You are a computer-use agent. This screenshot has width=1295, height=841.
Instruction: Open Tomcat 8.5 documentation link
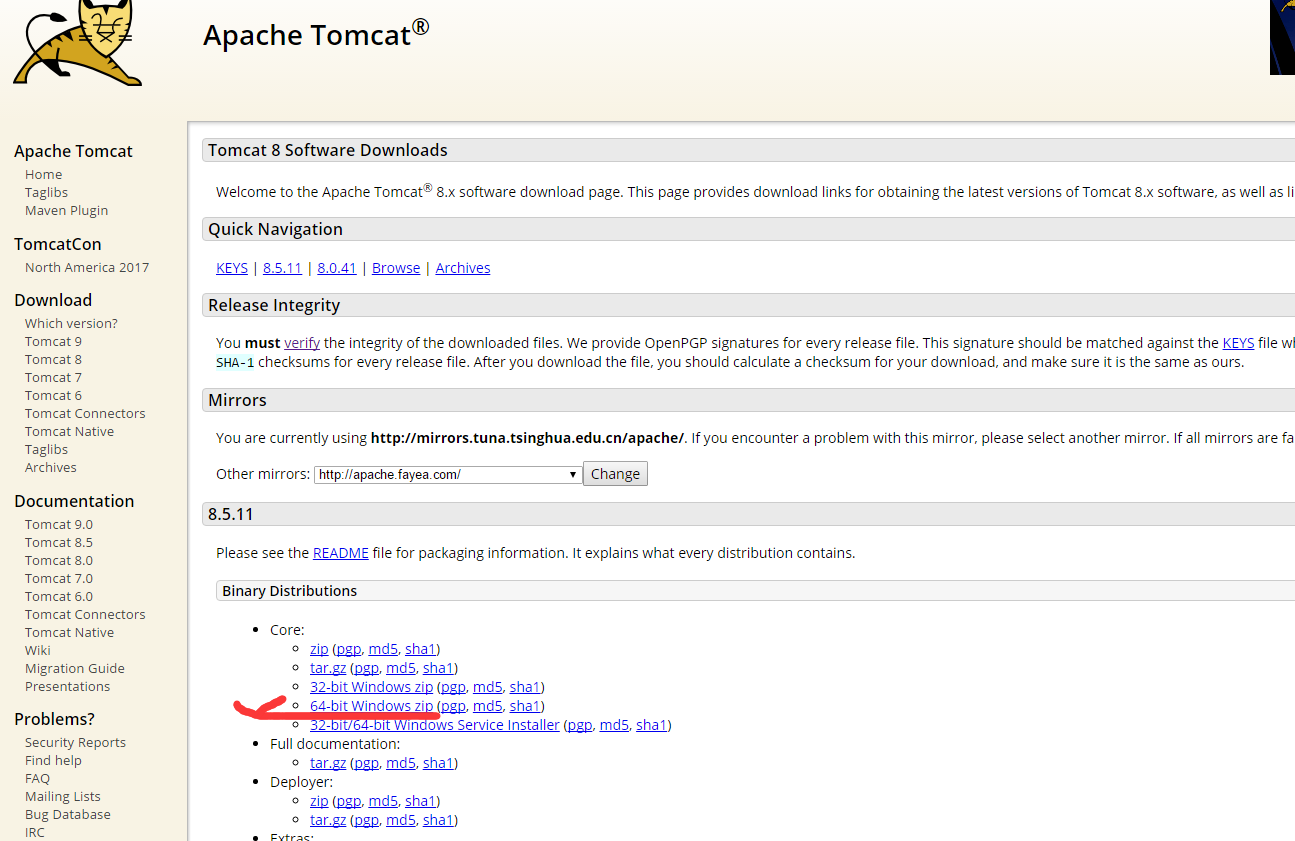58,542
